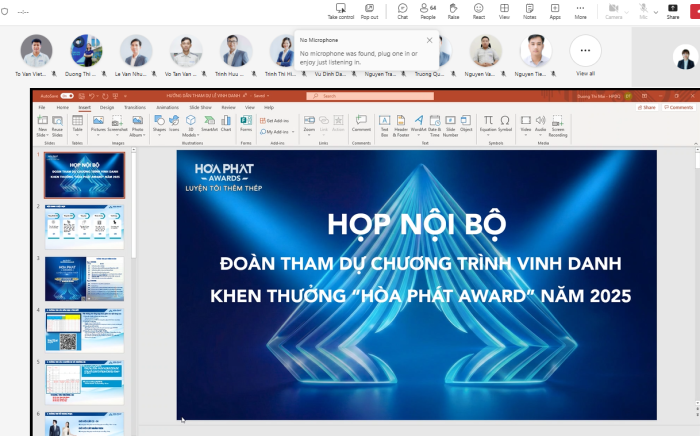700x436 pixels.
Task: Open the React emoji options
Action: click(x=479, y=10)
